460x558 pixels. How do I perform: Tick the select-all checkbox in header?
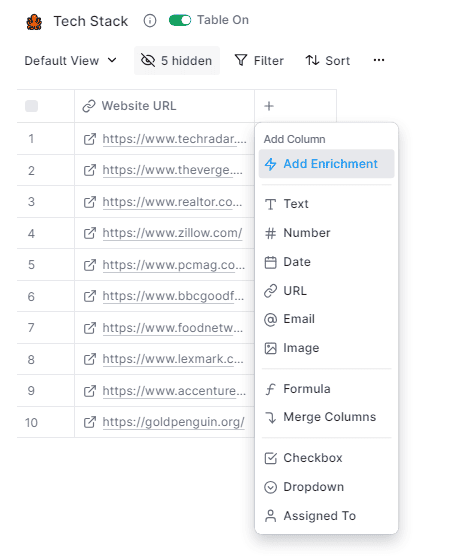tap(31, 106)
